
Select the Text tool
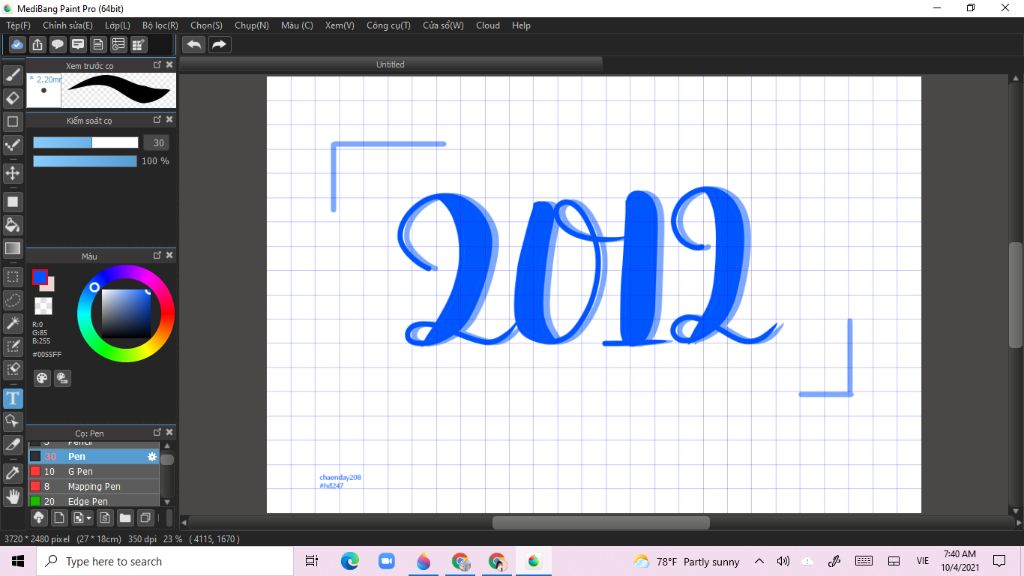coord(12,398)
